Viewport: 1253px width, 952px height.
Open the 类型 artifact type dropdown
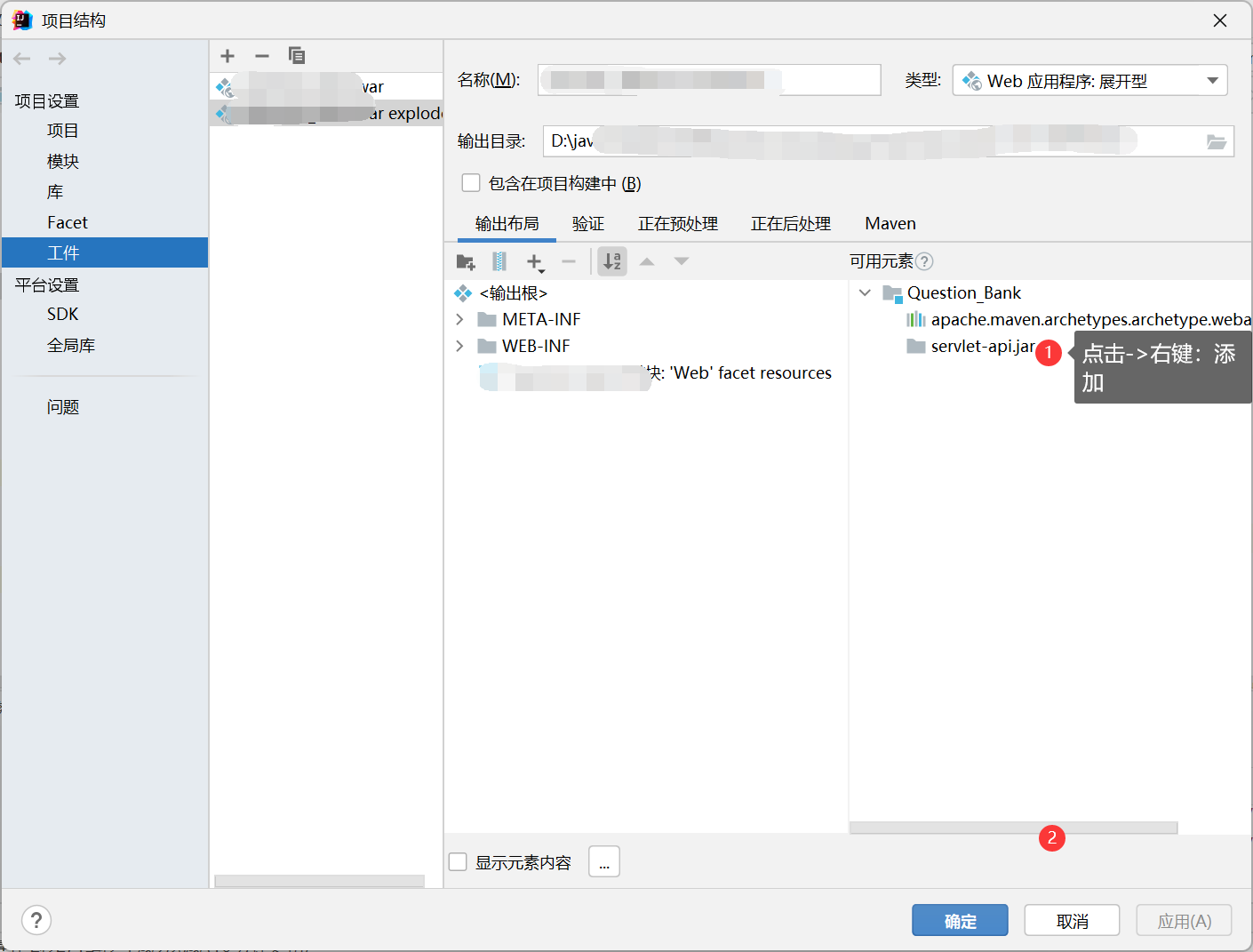click(x=1090, y=81)
